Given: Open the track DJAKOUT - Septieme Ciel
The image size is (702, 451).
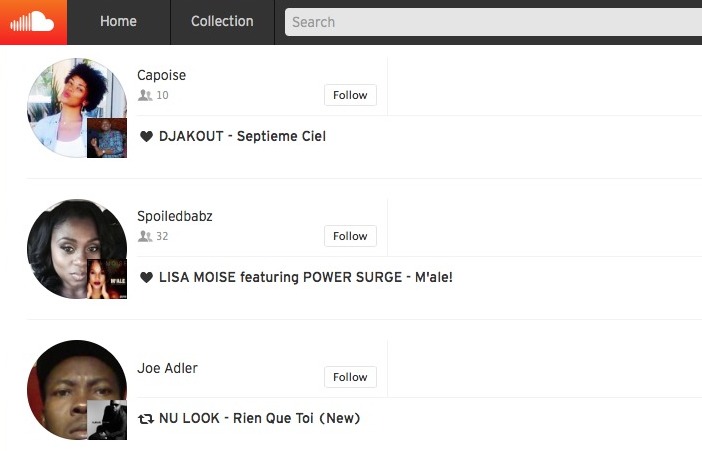Looking at the screenshot, I should (x=243, y=136).
